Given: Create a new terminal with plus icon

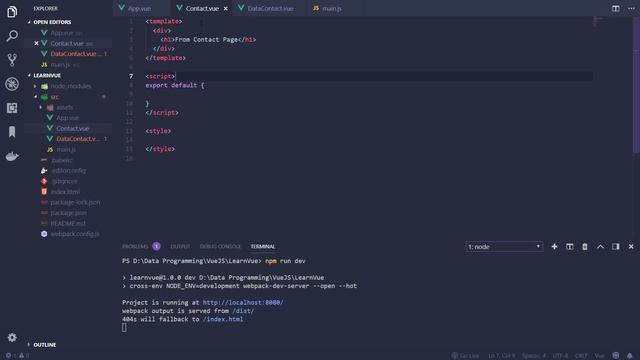Looking at the screenshot, I should (554, 247).
